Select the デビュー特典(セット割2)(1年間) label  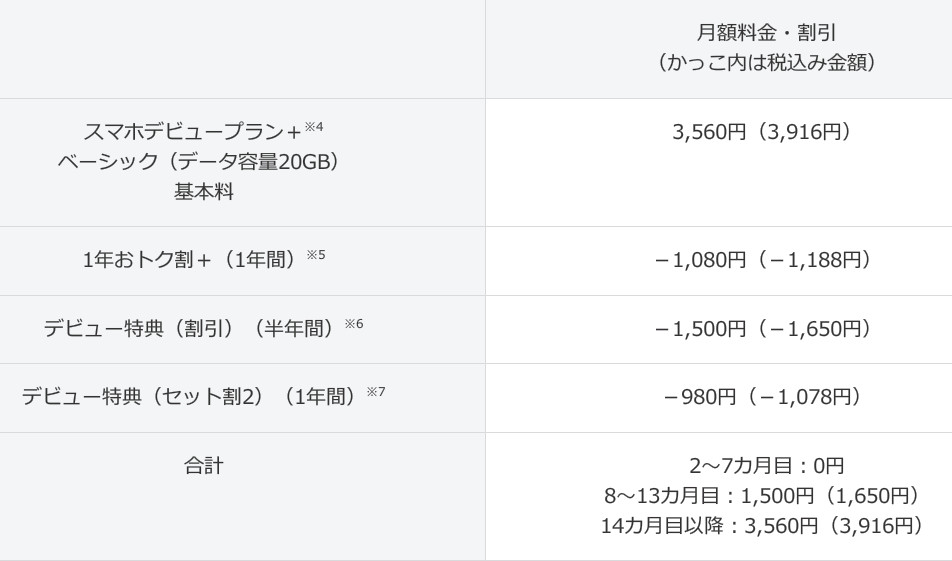tap(190, 397)
